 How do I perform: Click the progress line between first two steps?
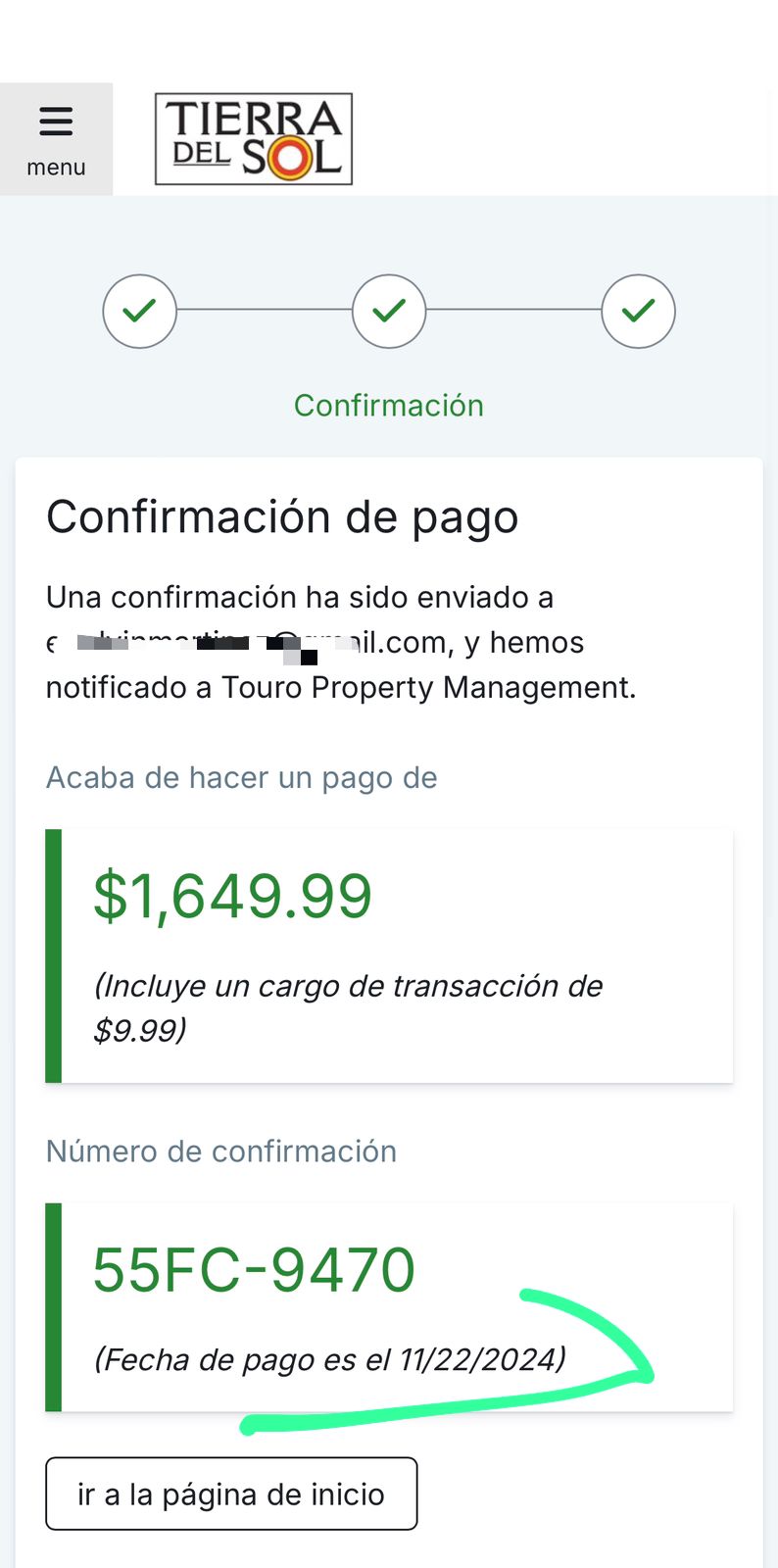point(265,311)
